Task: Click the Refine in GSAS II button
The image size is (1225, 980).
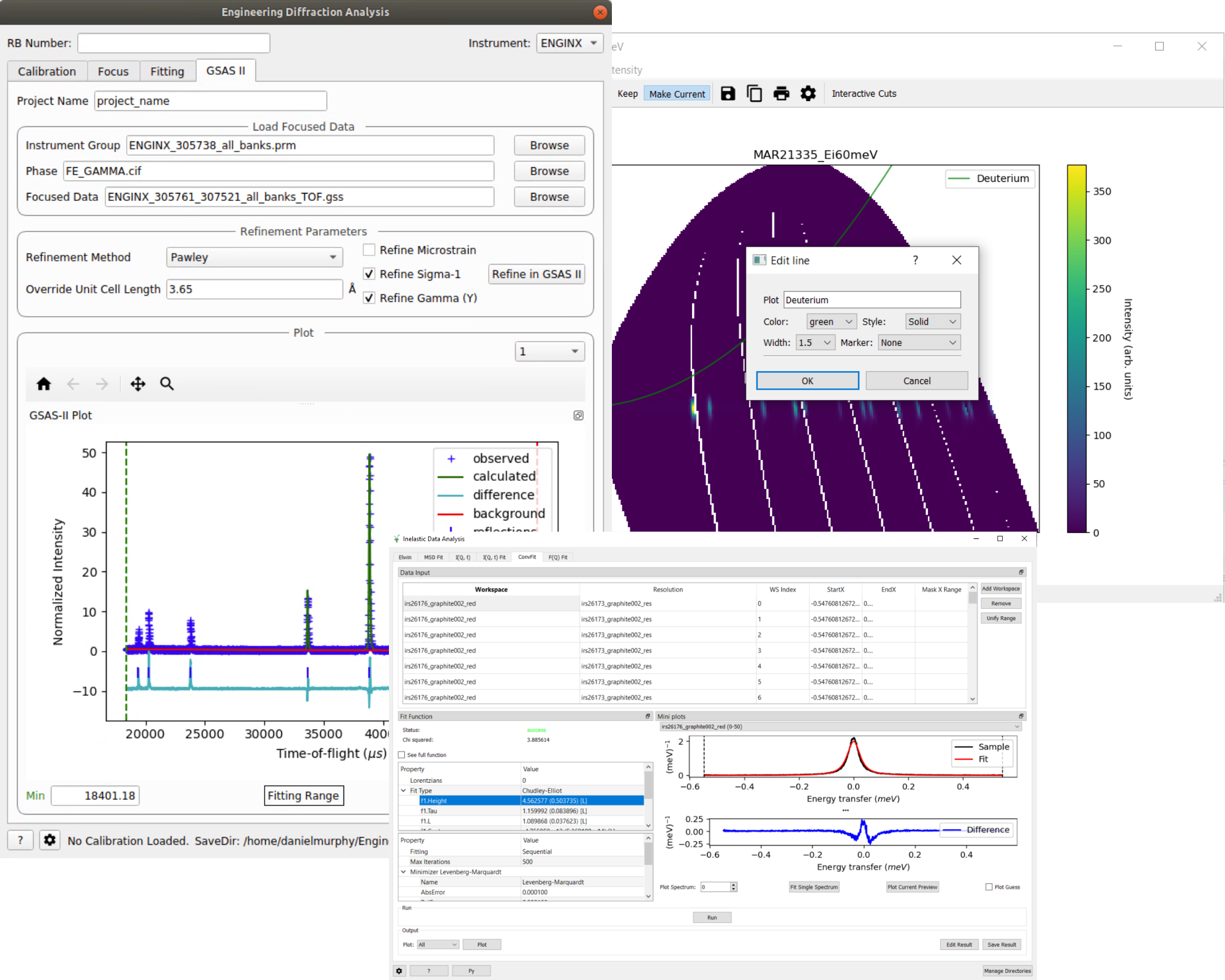Action: click(x=536, y=274)
